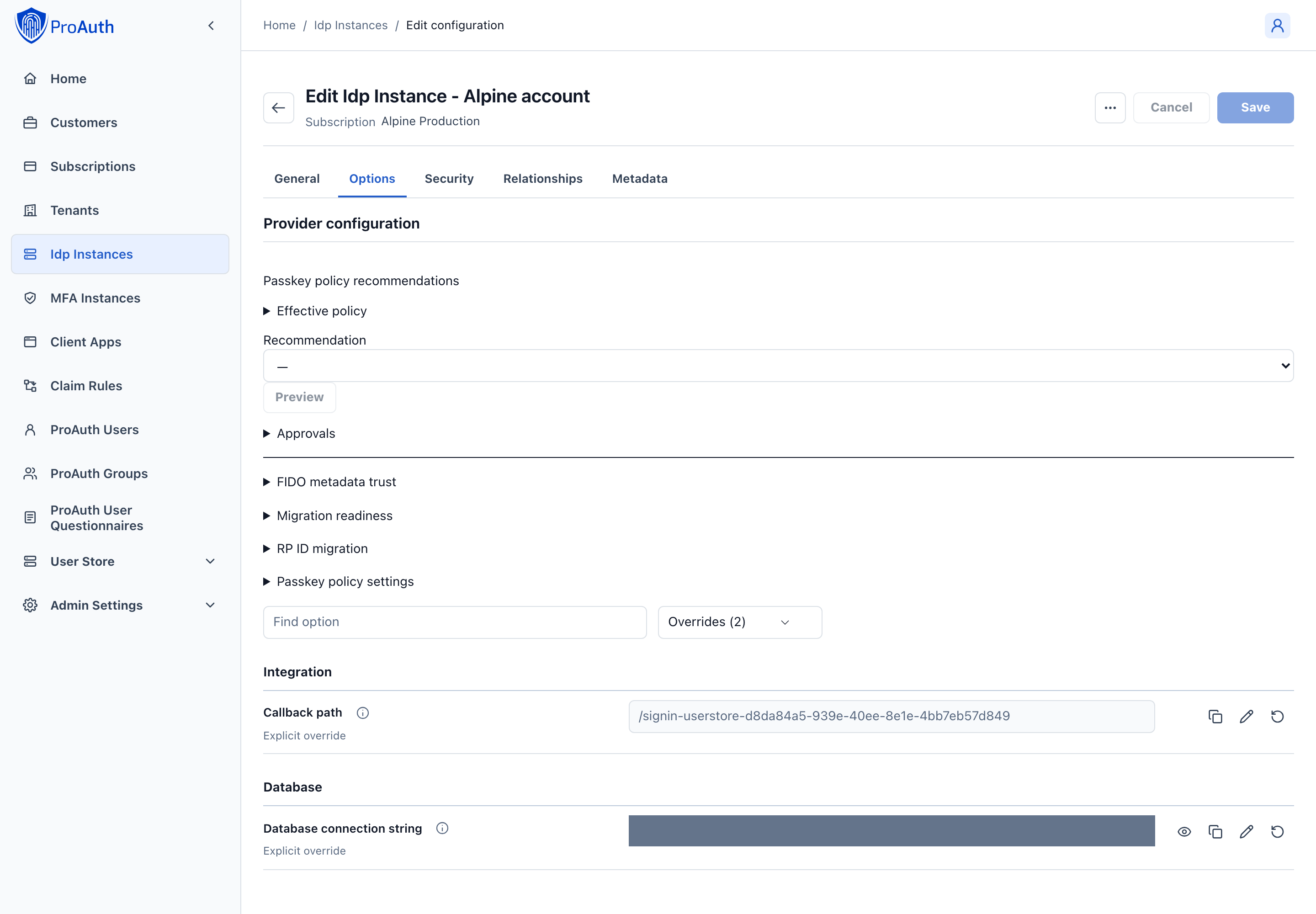Edit the Database connection string
Image resolution: width=1316 pixels, height=914 pixels.
click(1247, 832)
